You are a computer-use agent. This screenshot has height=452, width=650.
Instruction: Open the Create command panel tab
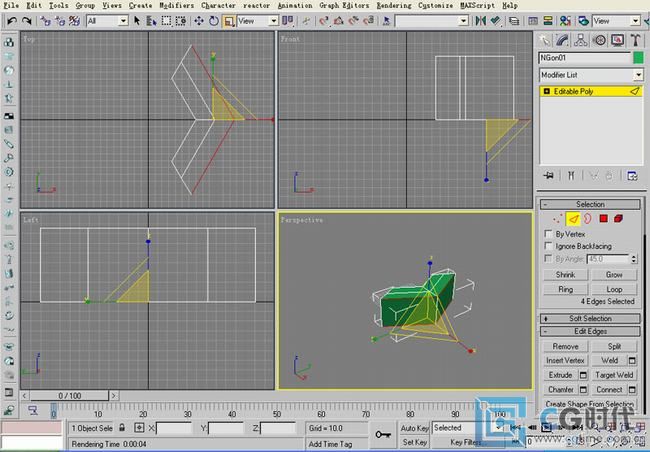coord(544,40)
